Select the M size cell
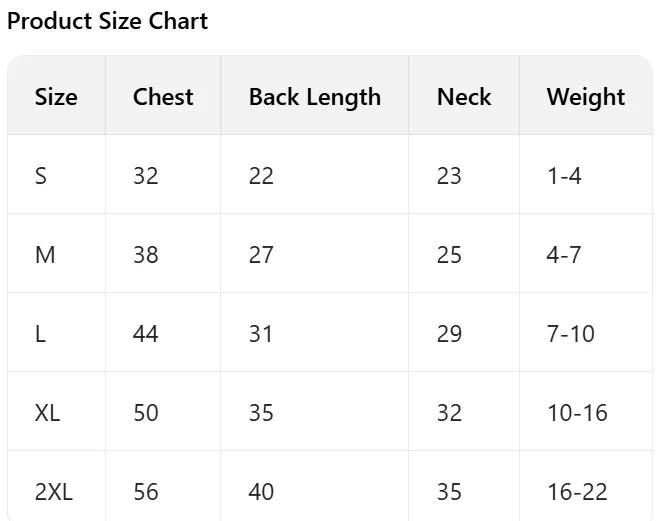672x521 pixels. 45,255
